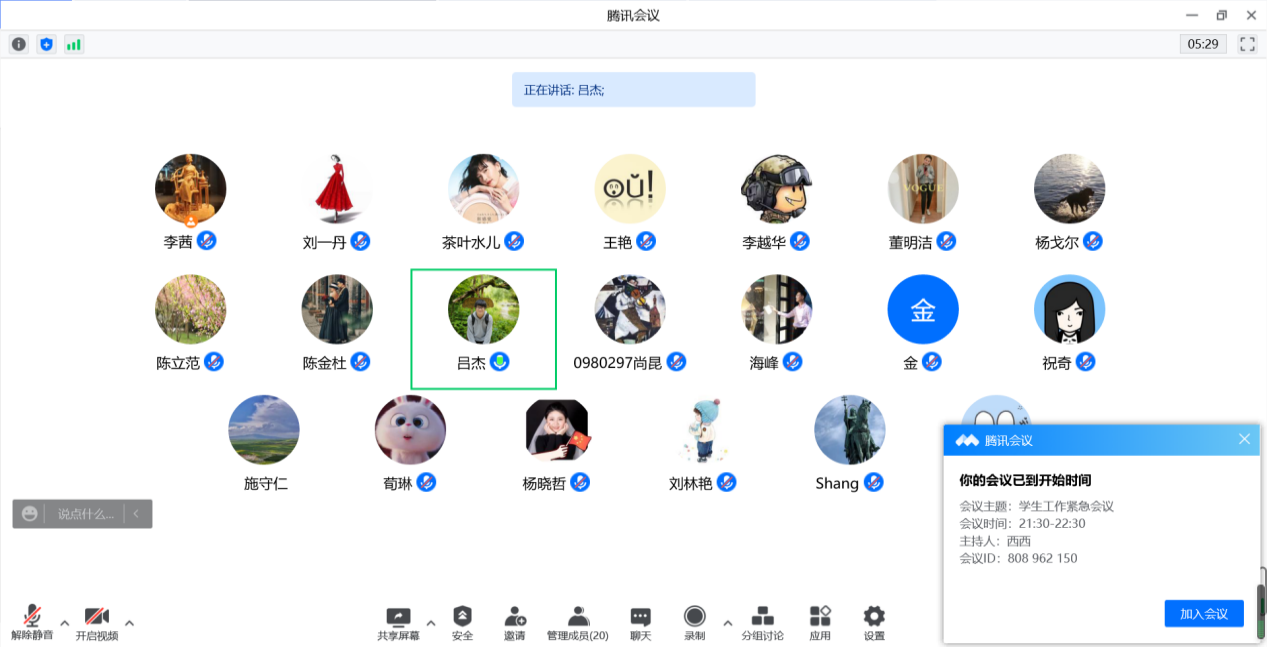Image resolution: width=1267 pixels, height=647 pixels.
Task: Open the 安全 security options
Action: 462,622
